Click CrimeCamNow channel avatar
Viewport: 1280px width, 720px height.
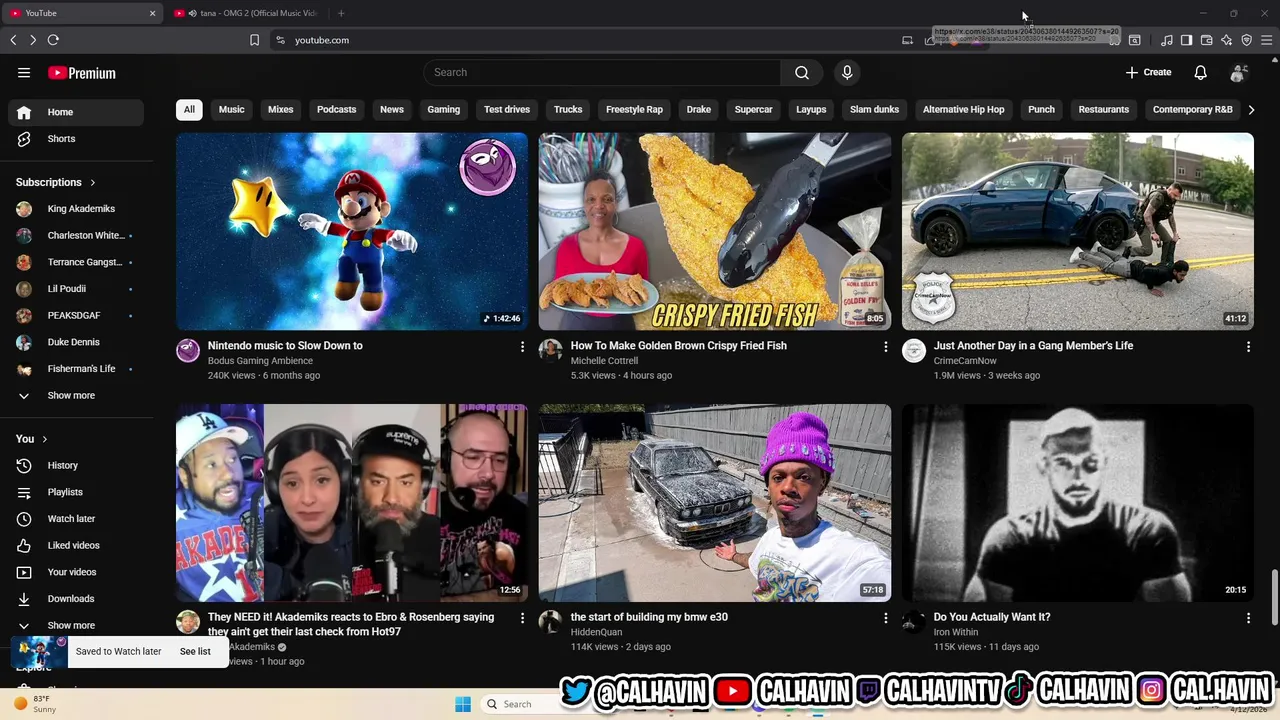914,350
